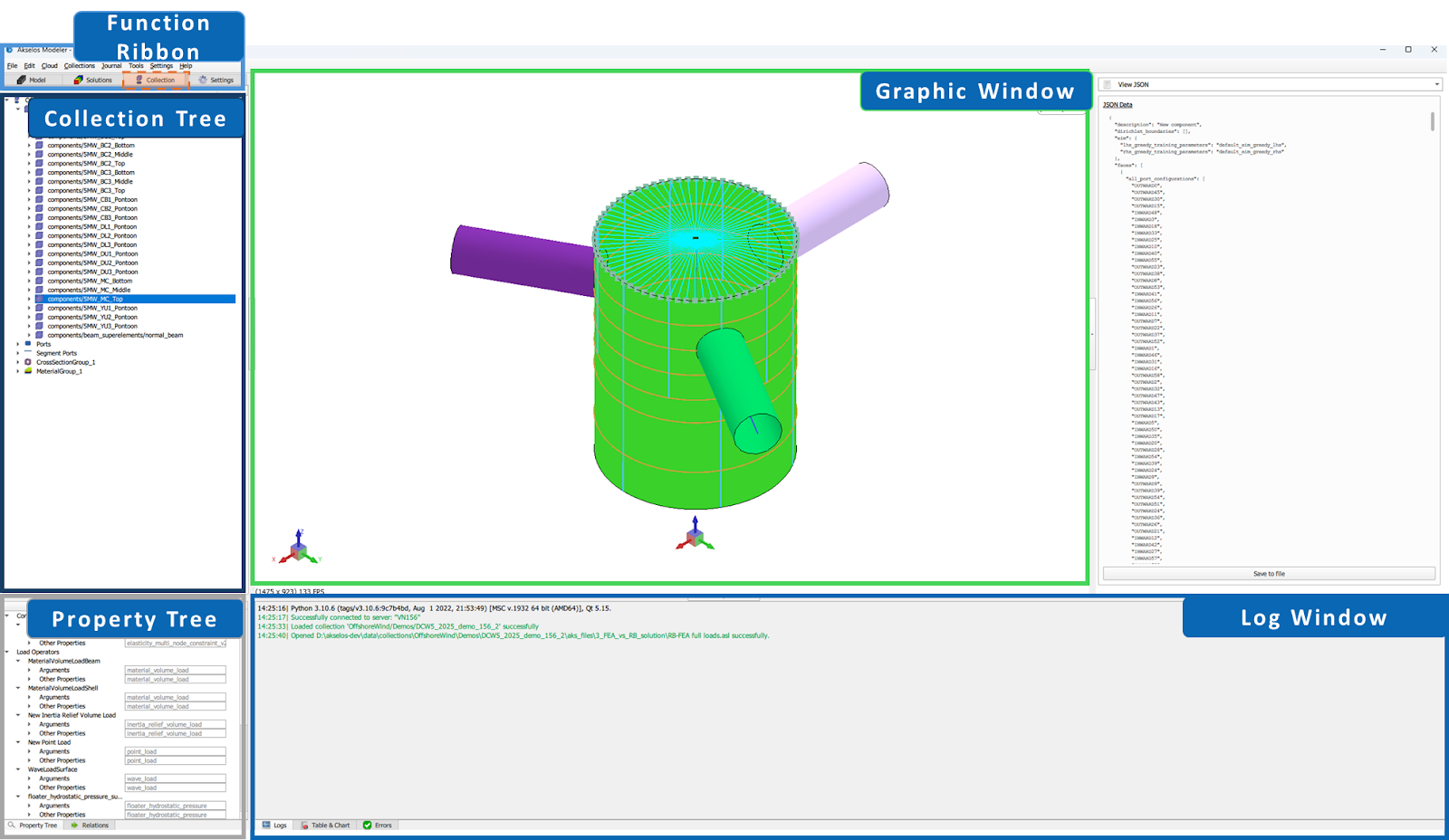1449x840 pixels.
Task: Expand components/SMW_CB3_Pontoon tree node
Action: [x=29, y=217]
